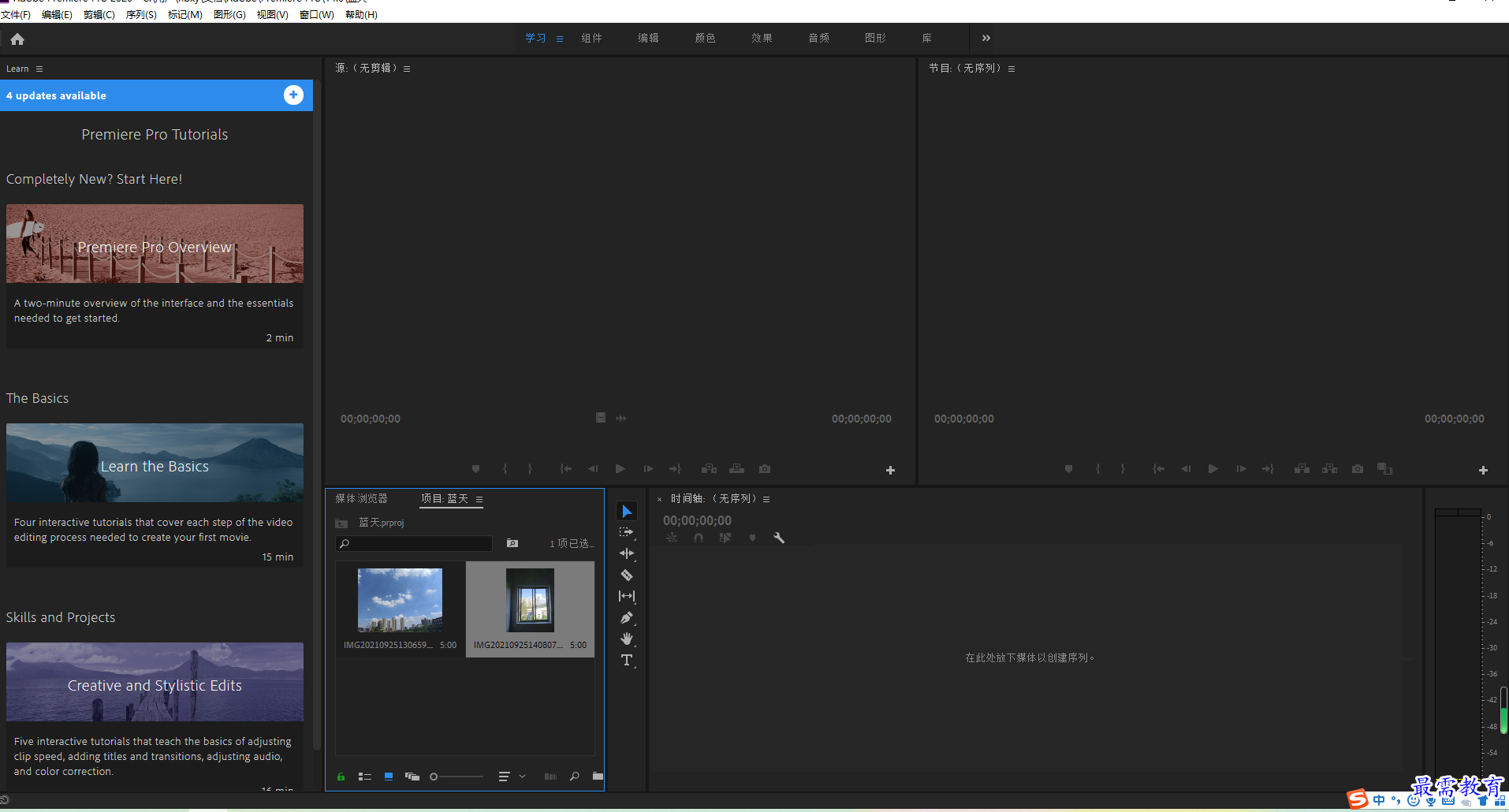
Task: Open the Learn panel hamburger menu
Action: 39,69
